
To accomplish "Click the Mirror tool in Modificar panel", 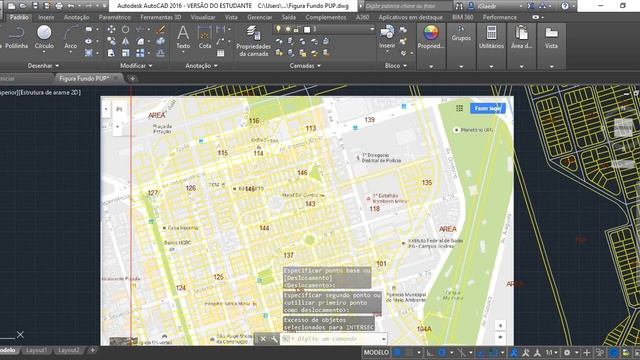I will [125, 41].
